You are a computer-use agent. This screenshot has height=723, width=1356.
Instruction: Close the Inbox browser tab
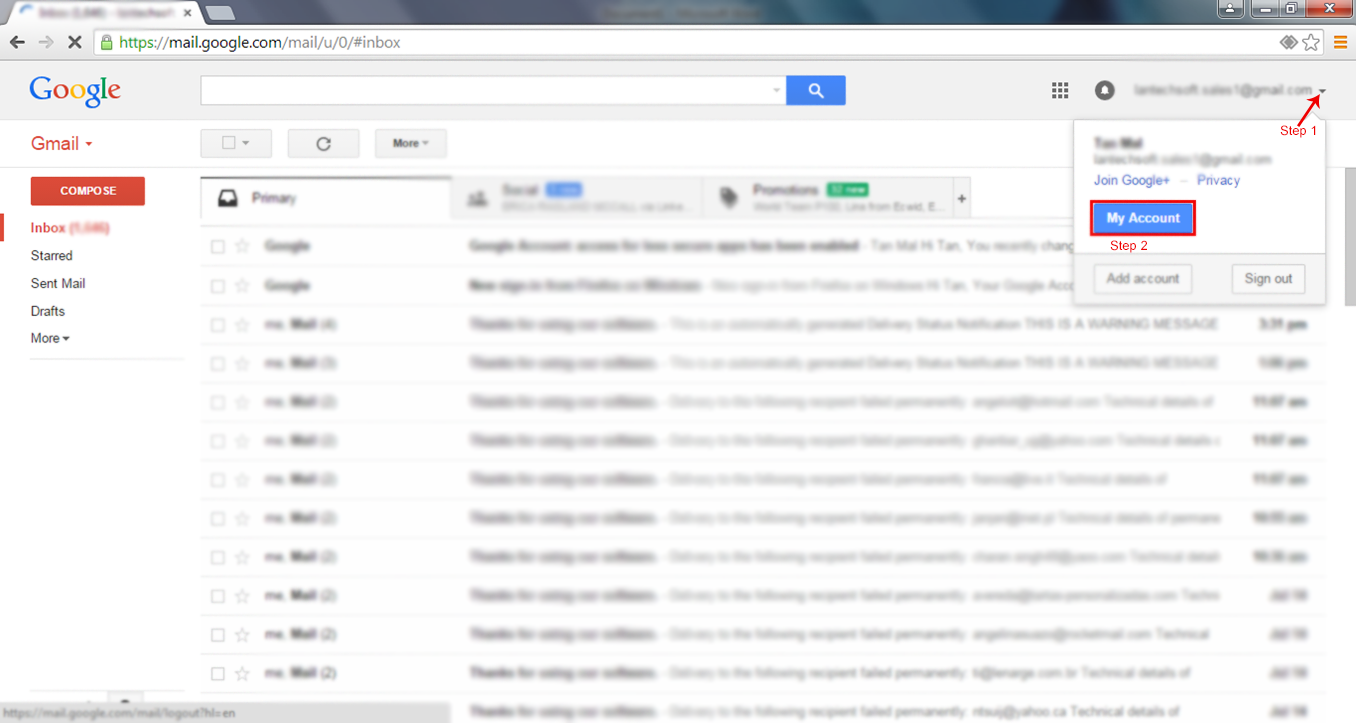(x=187, y=13)
